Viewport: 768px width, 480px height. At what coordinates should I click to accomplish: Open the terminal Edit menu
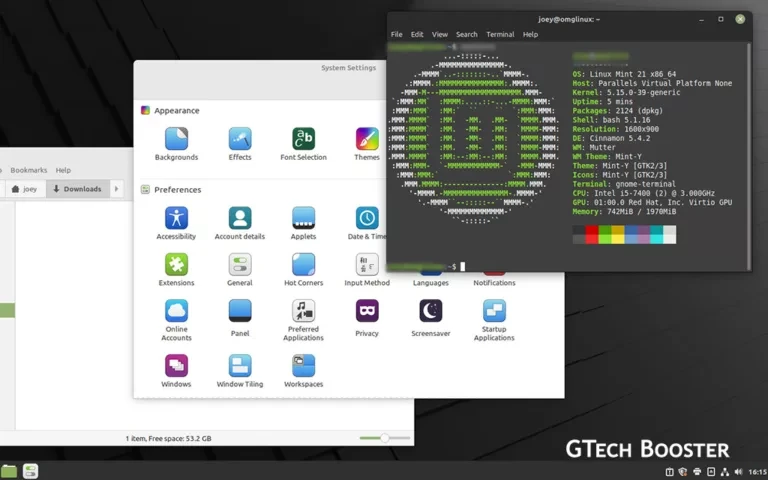(x=417, y=34)
